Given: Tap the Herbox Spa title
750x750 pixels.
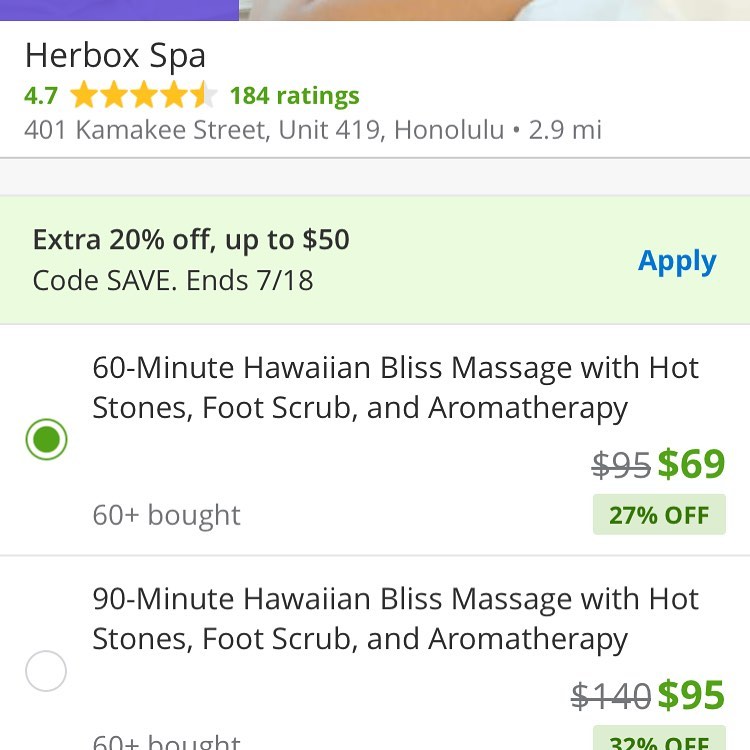Looking at the screenshot, I should coord(115,54).
